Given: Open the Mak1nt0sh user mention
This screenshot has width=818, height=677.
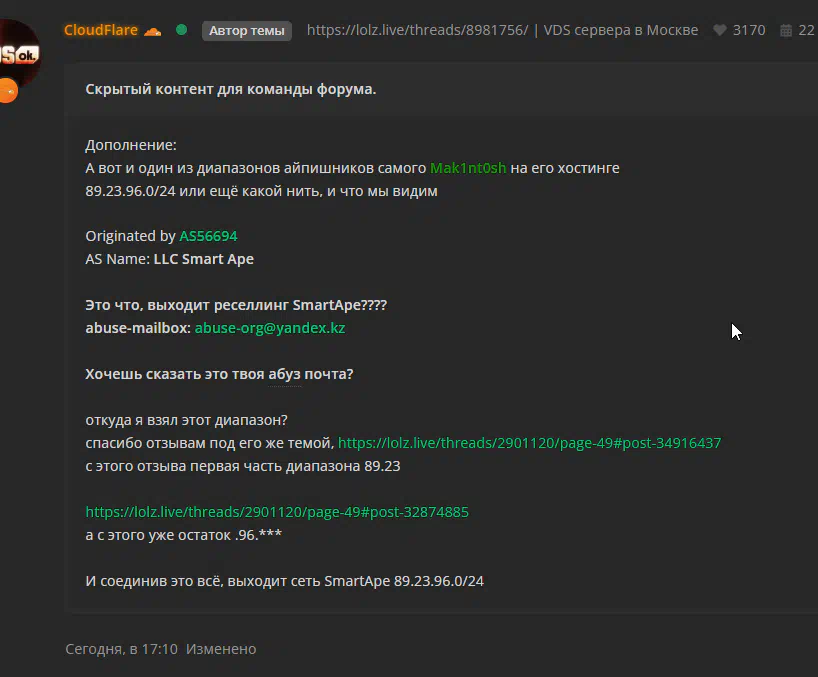Looking at the screenshot, I should point(468,168).
